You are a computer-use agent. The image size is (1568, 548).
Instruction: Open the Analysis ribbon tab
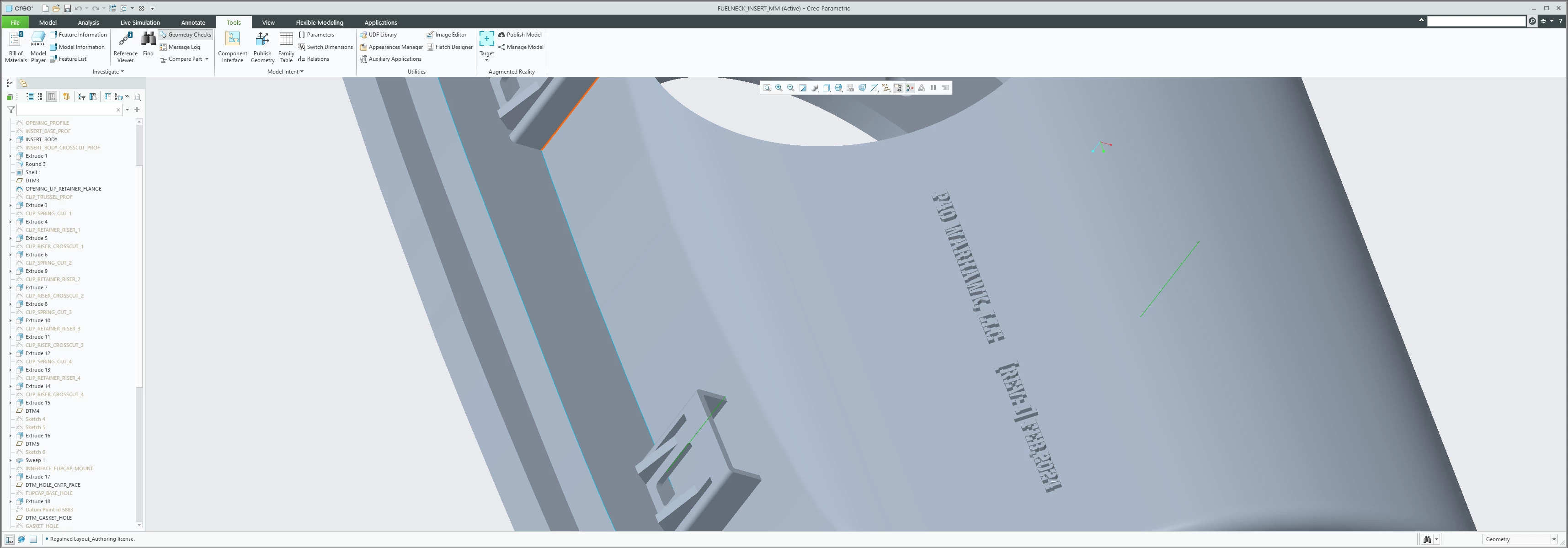pos(88,22)
